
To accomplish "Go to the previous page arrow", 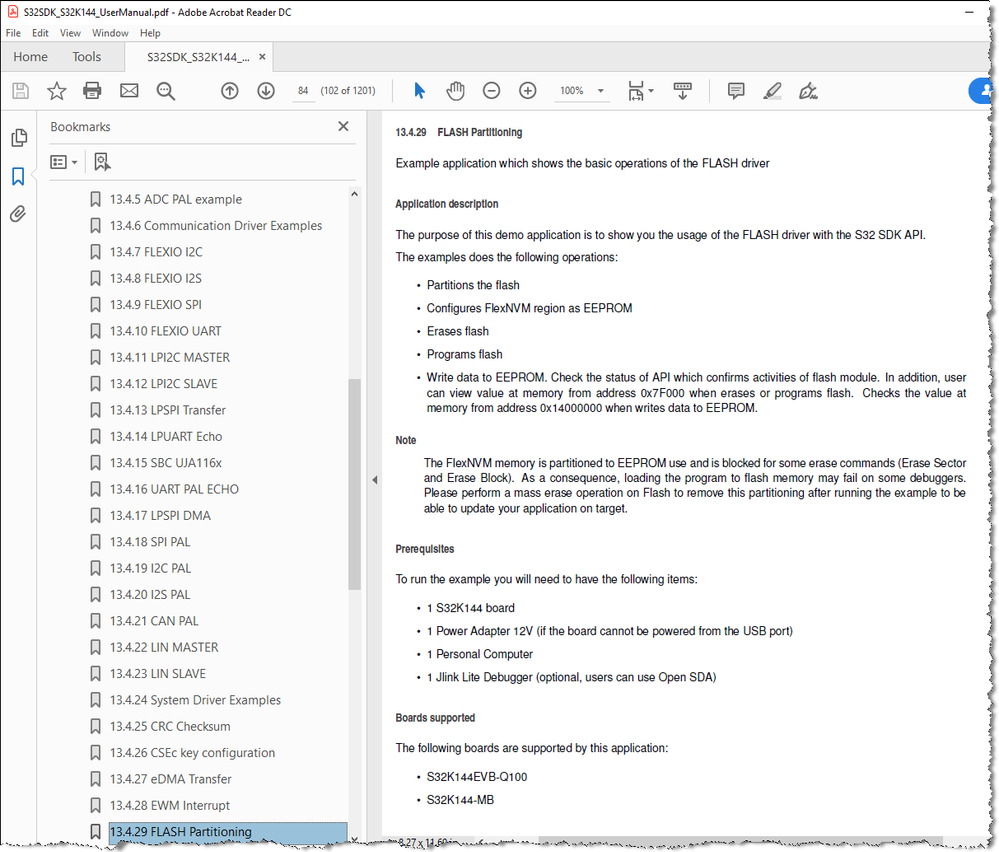I will [x=229, y=91].
